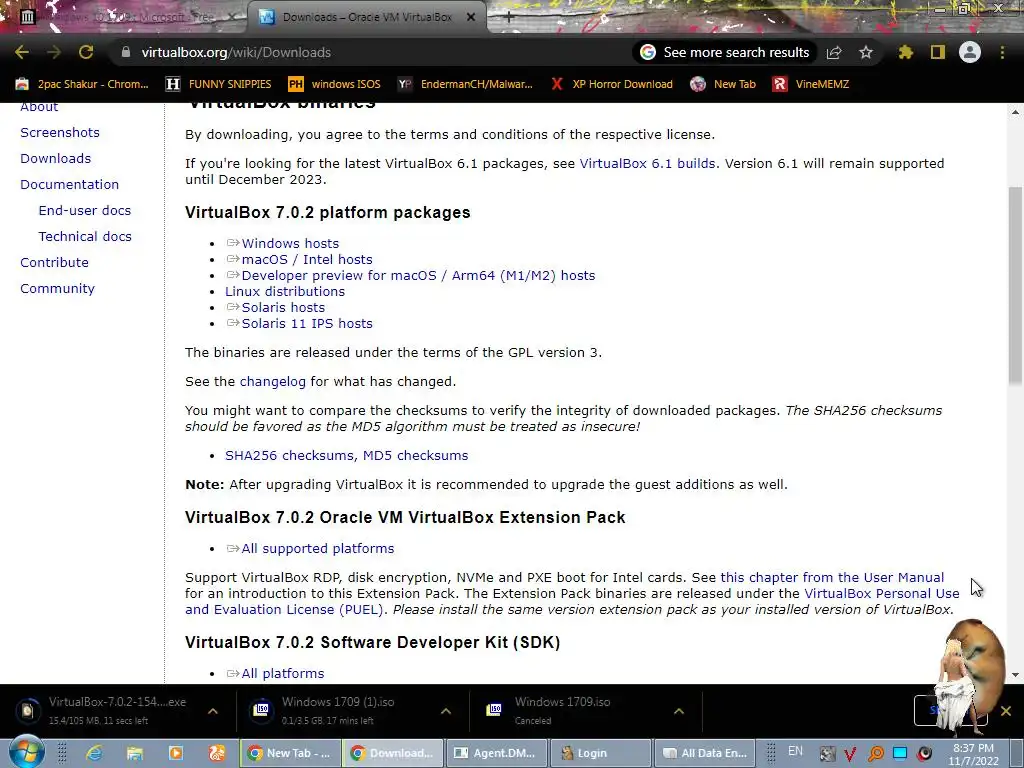Click See more search results chip
Viewport: 1024px width, 768px height.
coord(725,52)
